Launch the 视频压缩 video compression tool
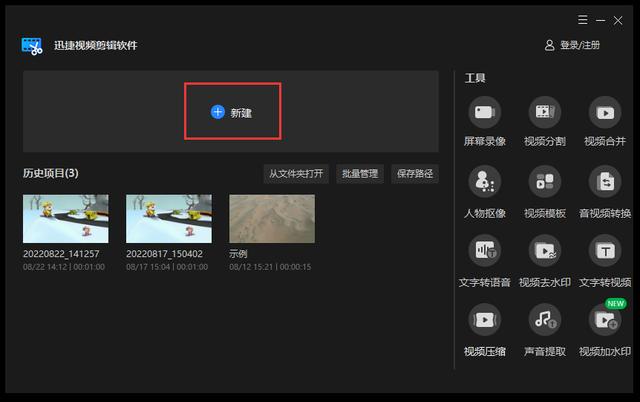Viewport: 640px width, 402px height. [484, 320]
